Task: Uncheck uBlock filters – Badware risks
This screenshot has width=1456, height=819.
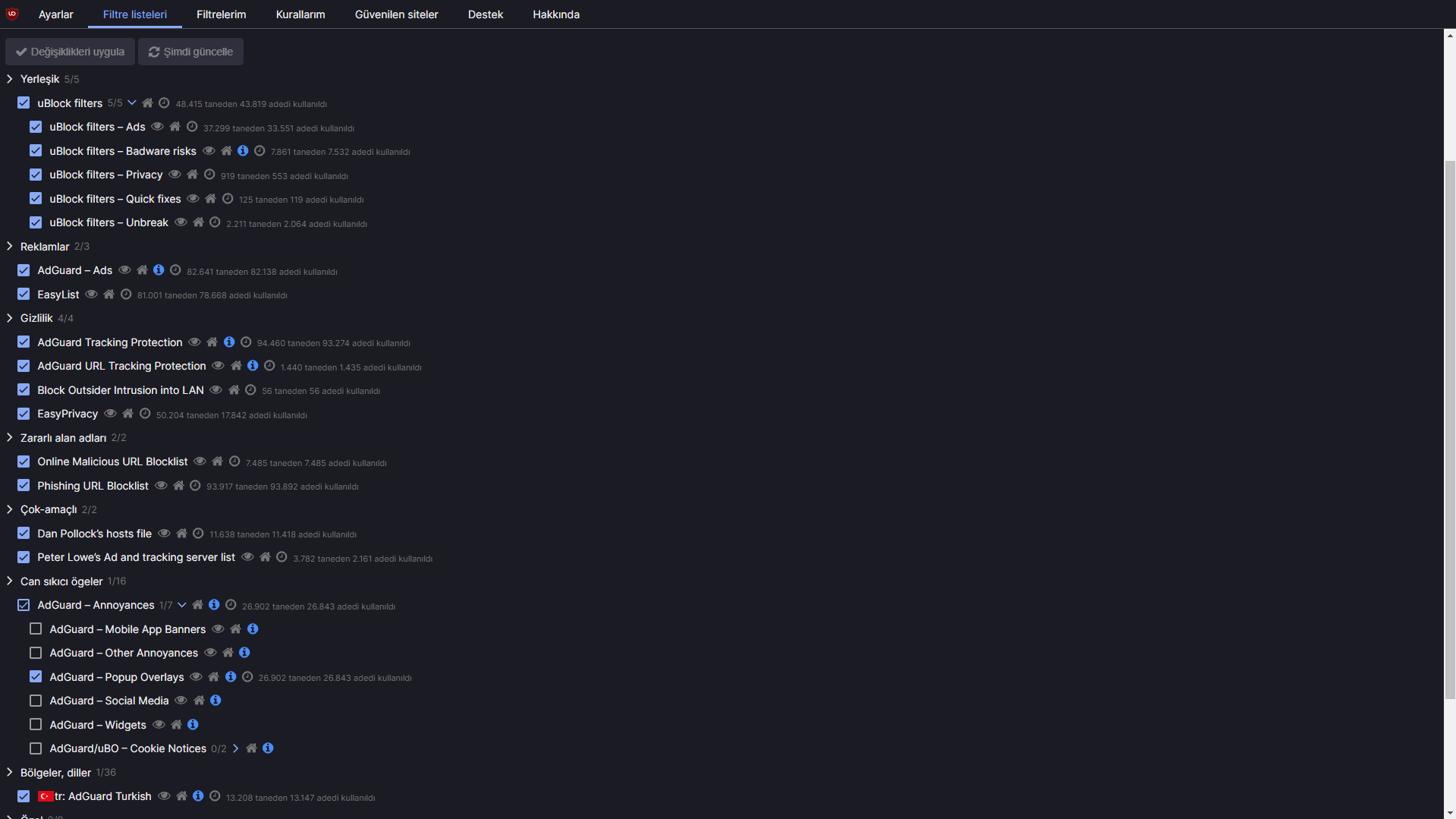Action: pyautogui.click(x=36, y=150)
